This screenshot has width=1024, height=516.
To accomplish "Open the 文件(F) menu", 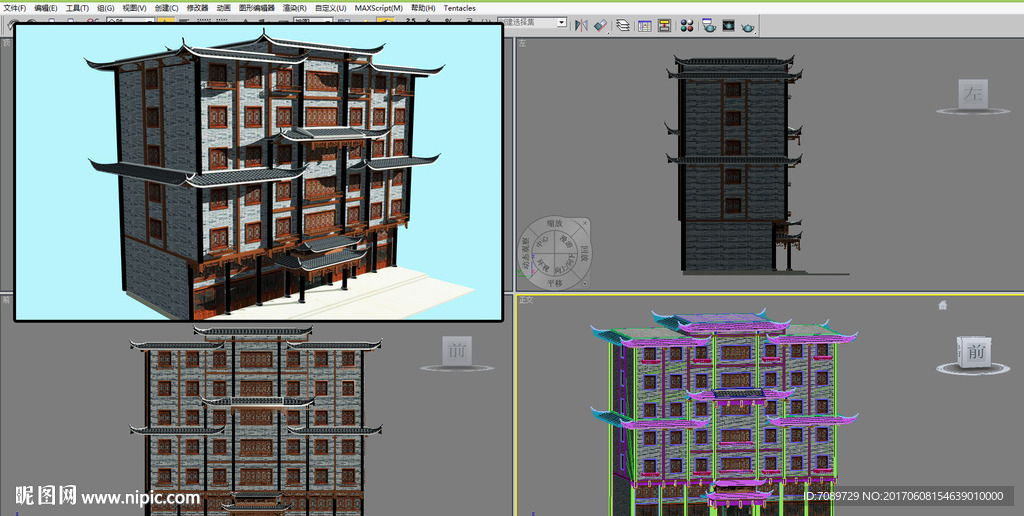I will pos(14,8).
